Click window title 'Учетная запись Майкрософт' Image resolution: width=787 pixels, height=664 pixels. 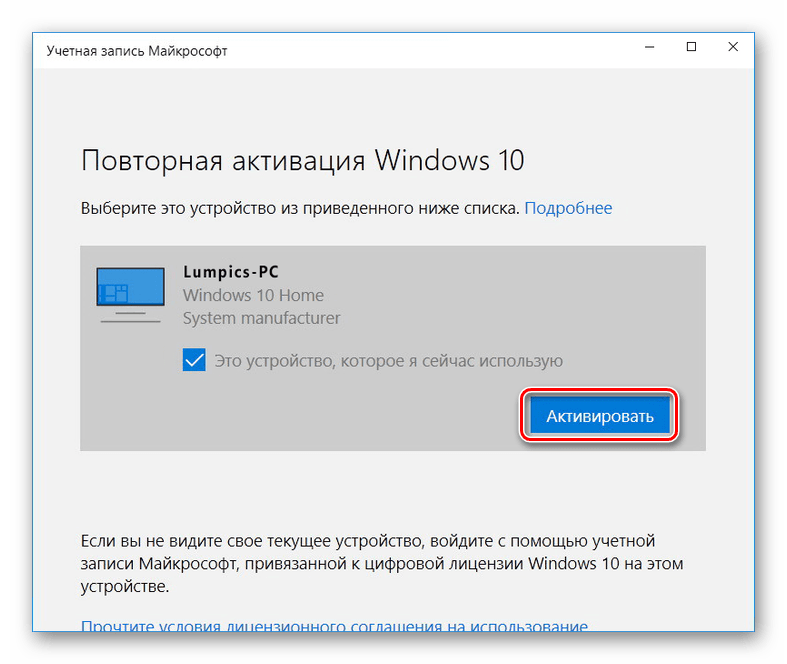[137, 51]
